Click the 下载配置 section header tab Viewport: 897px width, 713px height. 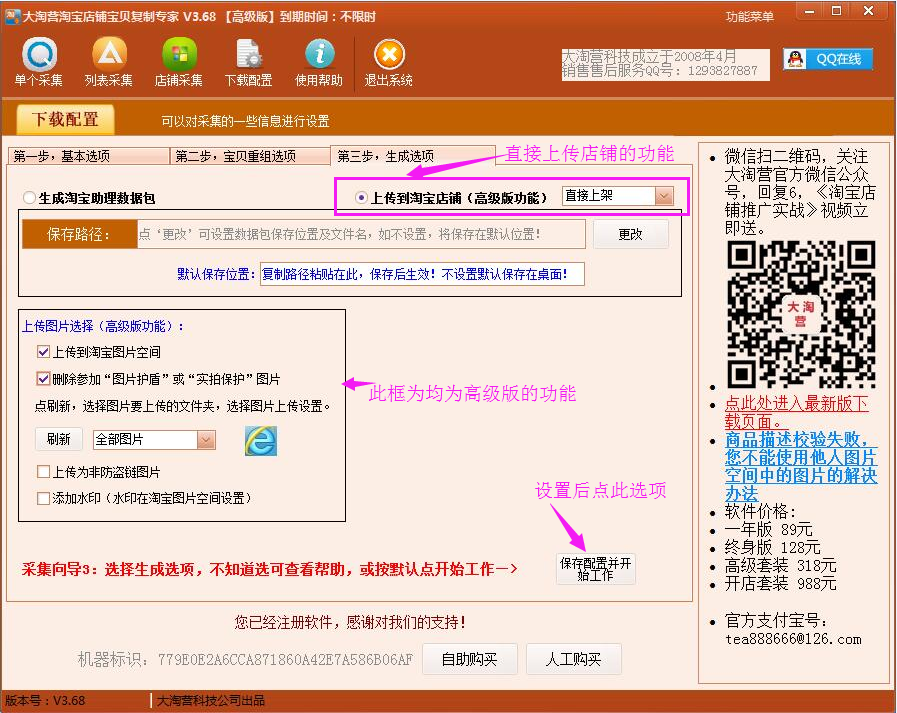(x=65, y=120)
